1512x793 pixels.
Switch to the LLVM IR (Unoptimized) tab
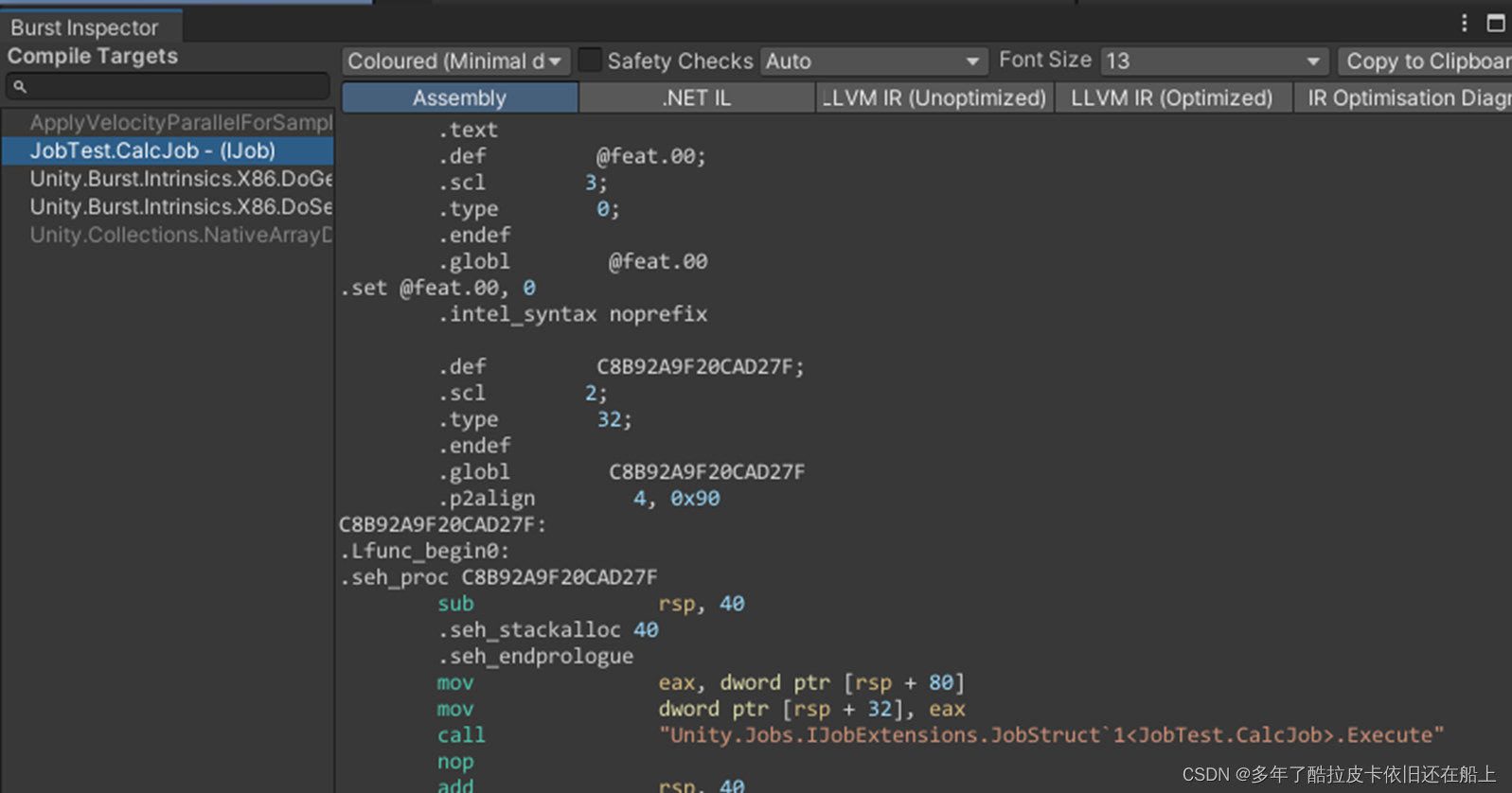click(x=935, y=97)
